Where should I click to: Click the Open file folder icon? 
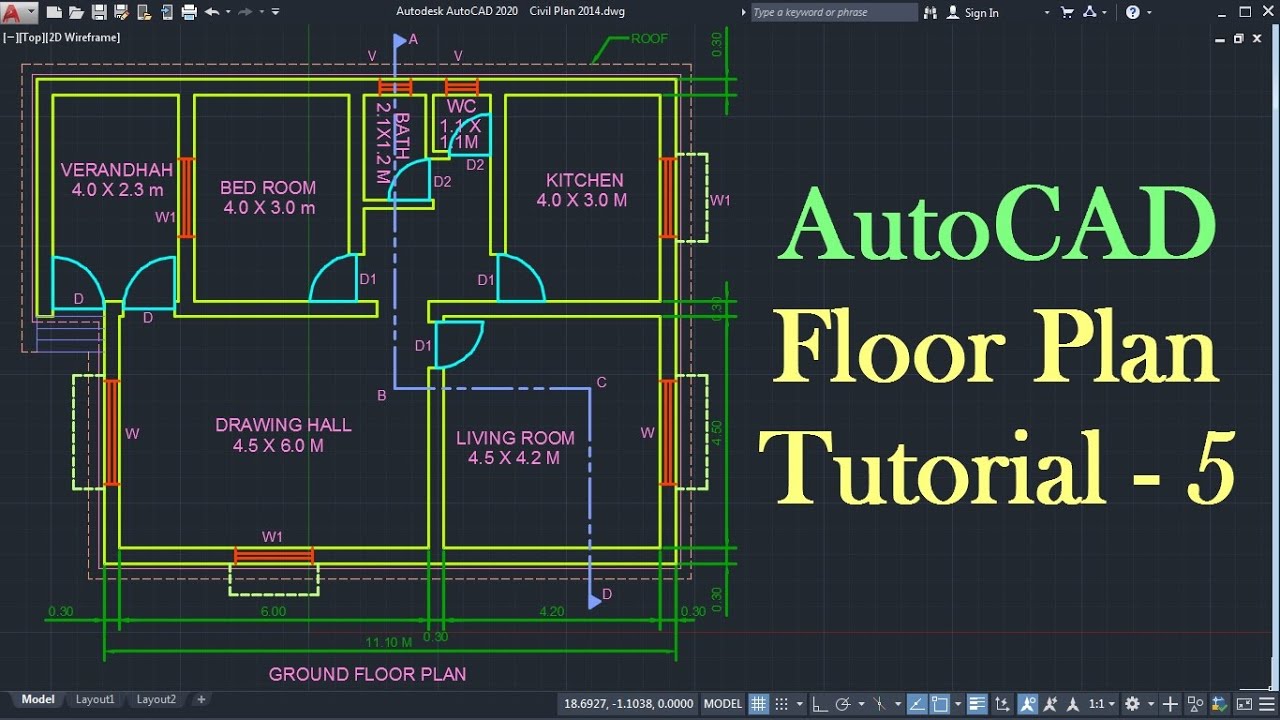pyautogui.click(x=76, y=12)
